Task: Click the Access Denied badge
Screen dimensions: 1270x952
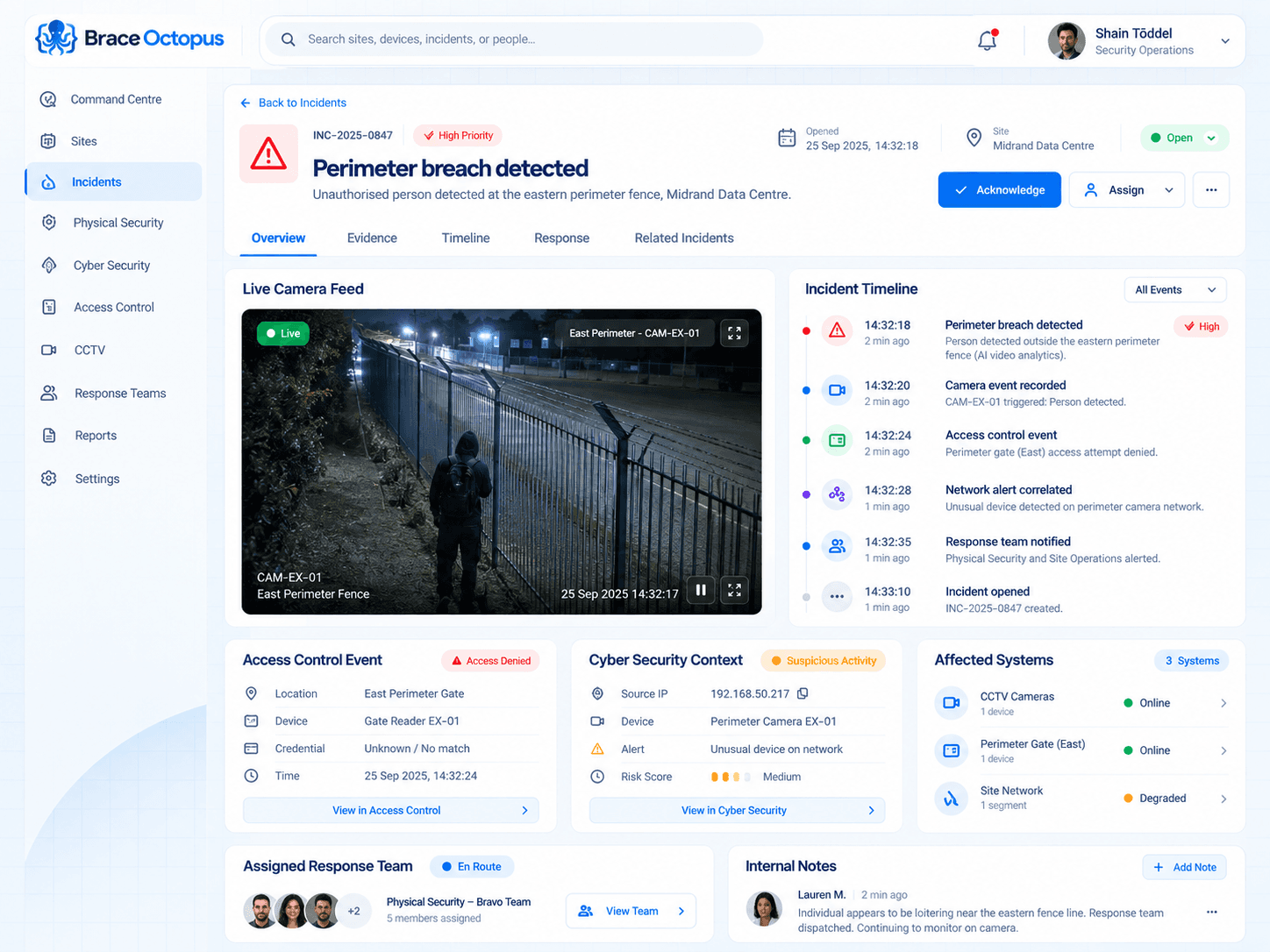Action: click(490, 661)
